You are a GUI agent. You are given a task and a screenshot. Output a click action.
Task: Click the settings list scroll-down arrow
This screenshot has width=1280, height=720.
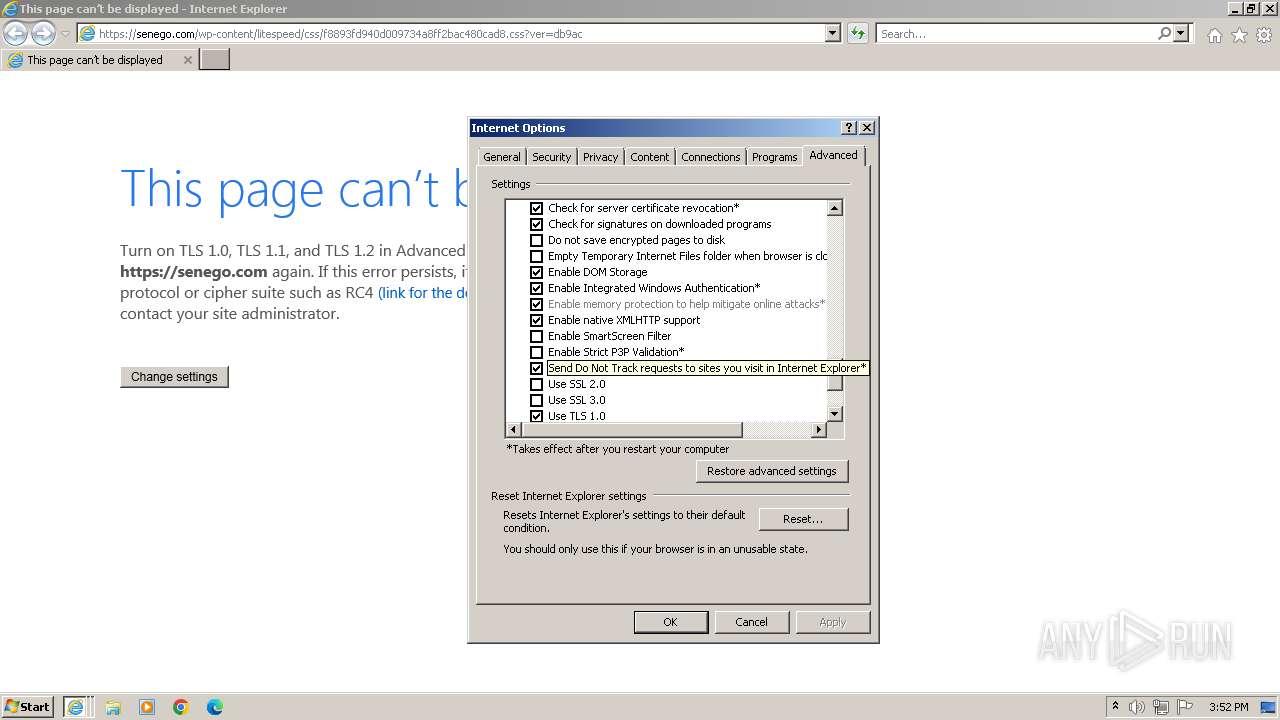(x=835, y=414)
